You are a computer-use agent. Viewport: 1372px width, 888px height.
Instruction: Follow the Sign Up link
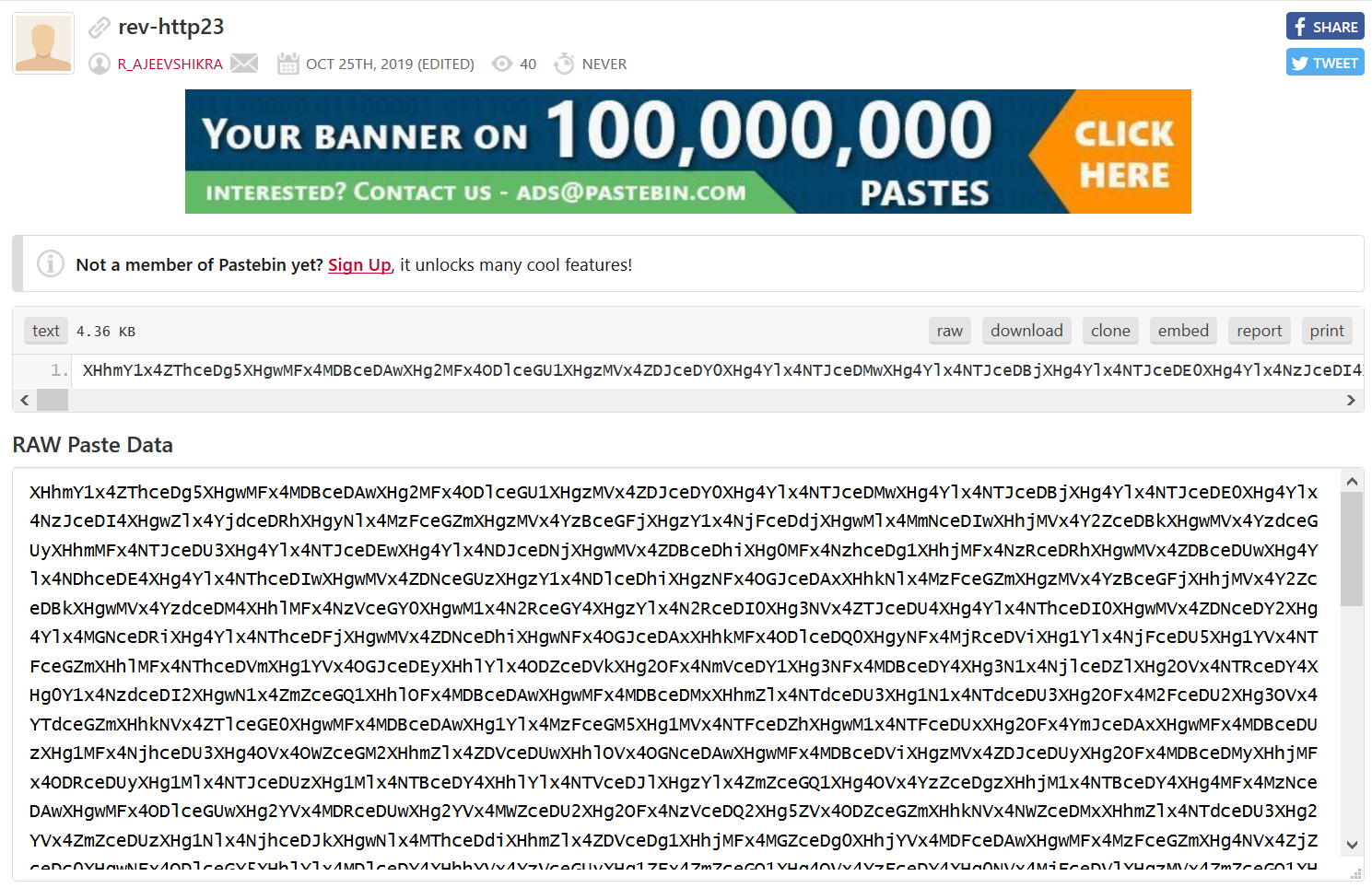tap(359, 265)
